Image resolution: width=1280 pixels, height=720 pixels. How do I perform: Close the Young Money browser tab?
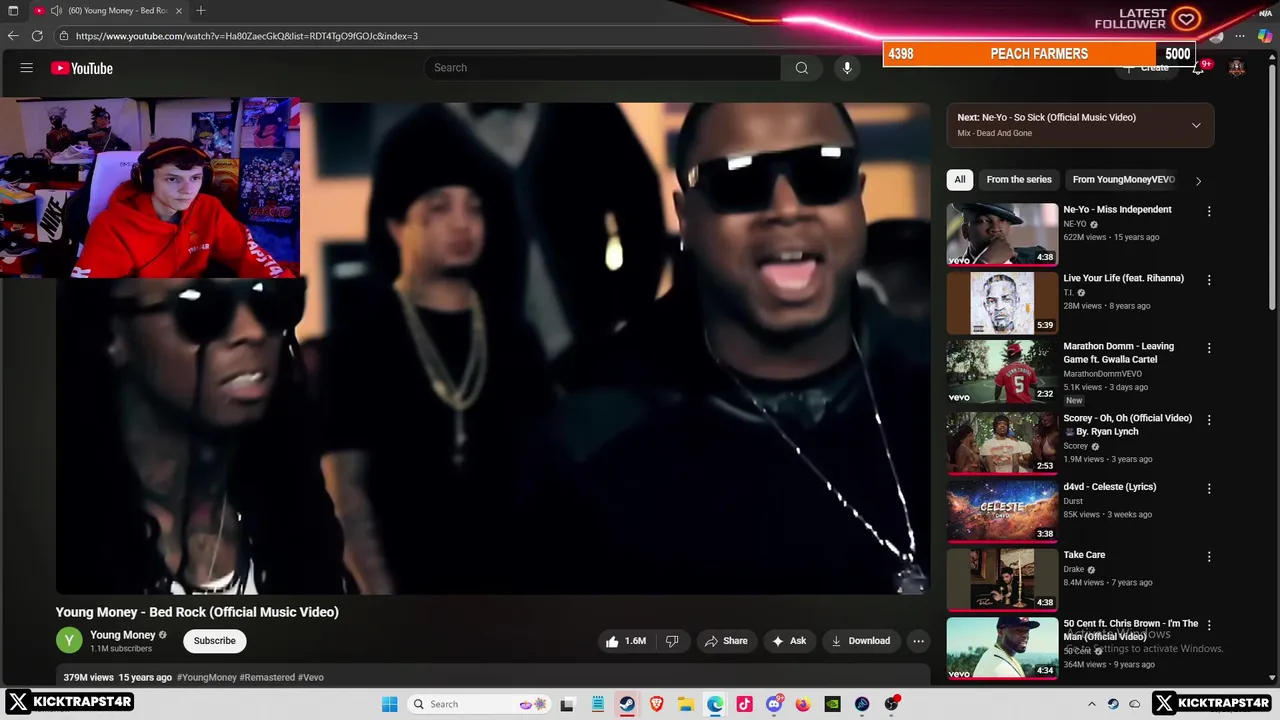click(x=179, y=10)
